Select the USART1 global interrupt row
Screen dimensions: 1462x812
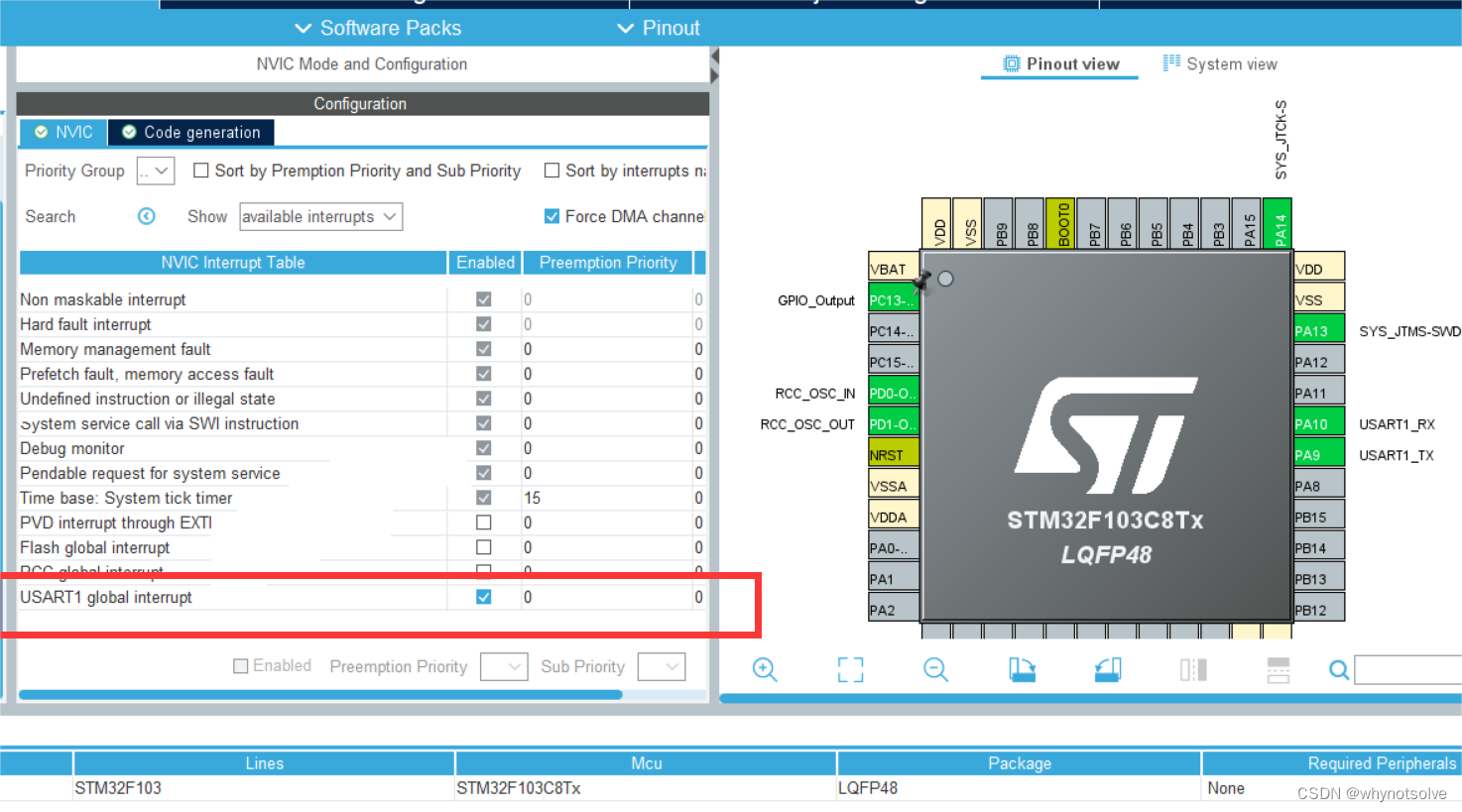tap(362, 597)
